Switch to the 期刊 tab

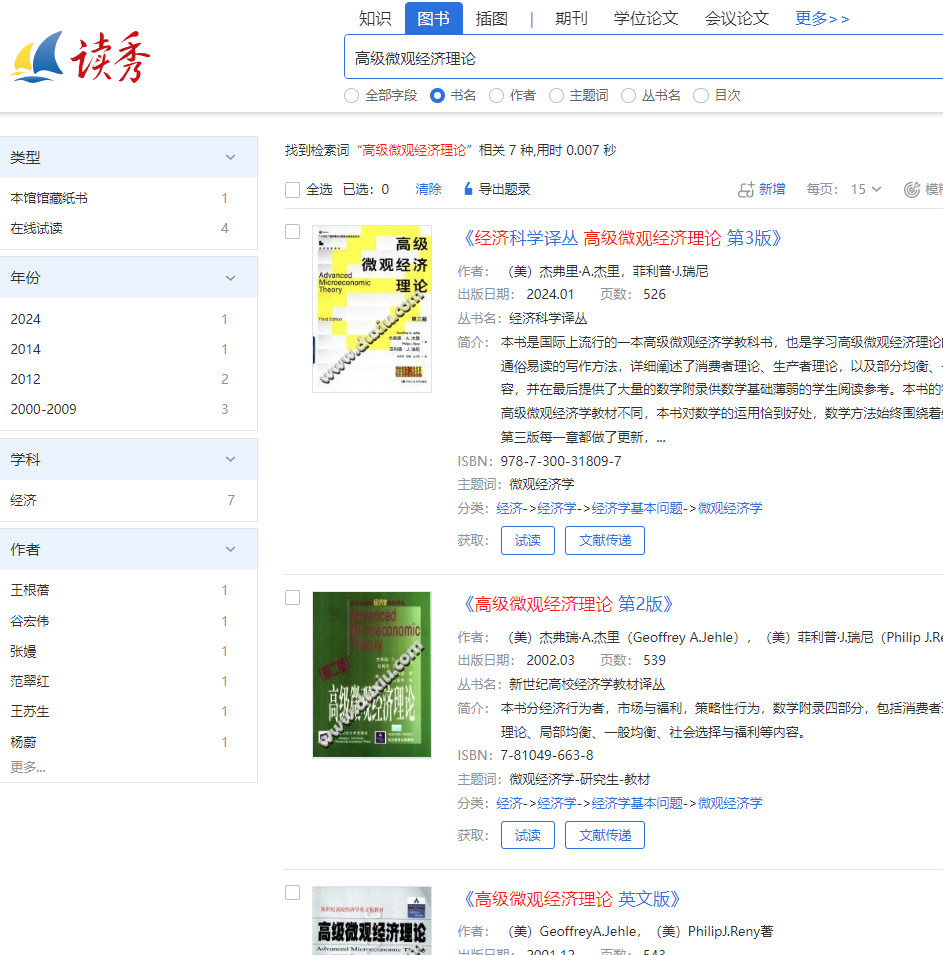coord(571,18)
